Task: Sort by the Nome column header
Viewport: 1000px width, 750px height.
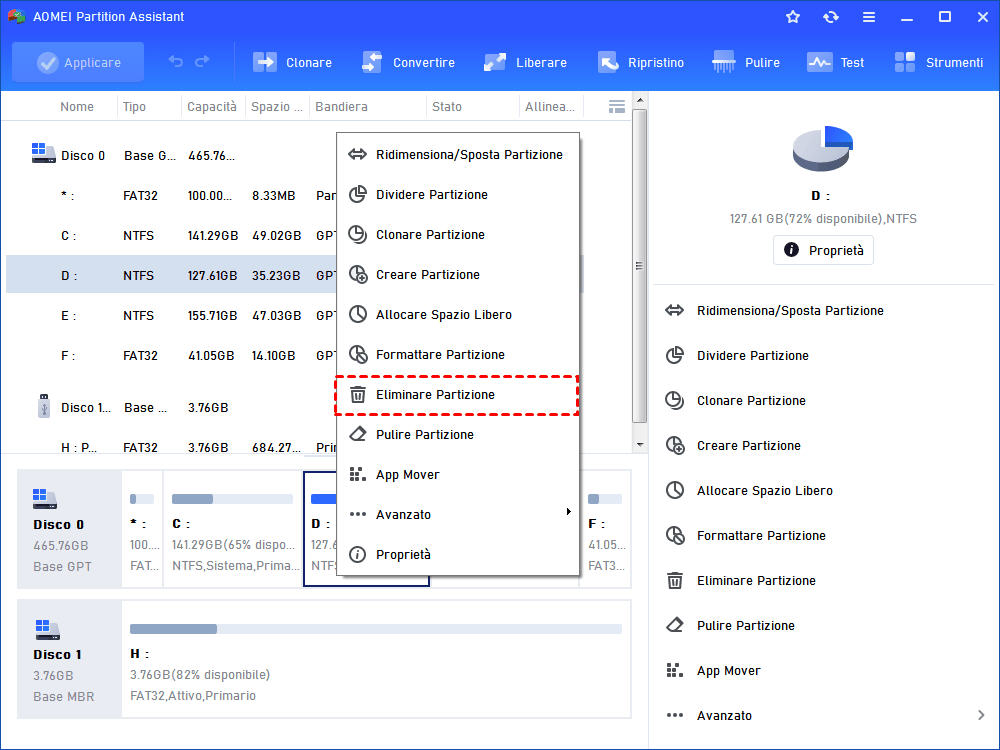Action: pyautogui.click(x=77, y=107)
